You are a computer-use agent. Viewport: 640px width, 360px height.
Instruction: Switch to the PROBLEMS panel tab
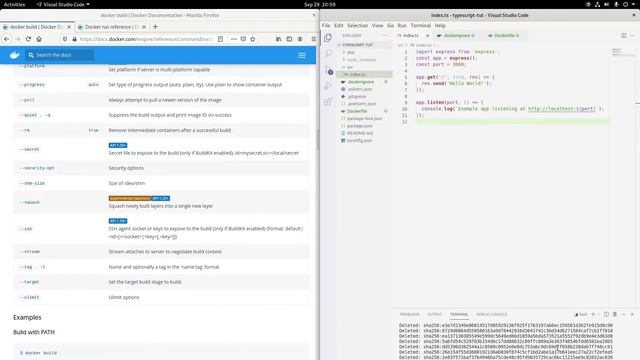(409, 314)
